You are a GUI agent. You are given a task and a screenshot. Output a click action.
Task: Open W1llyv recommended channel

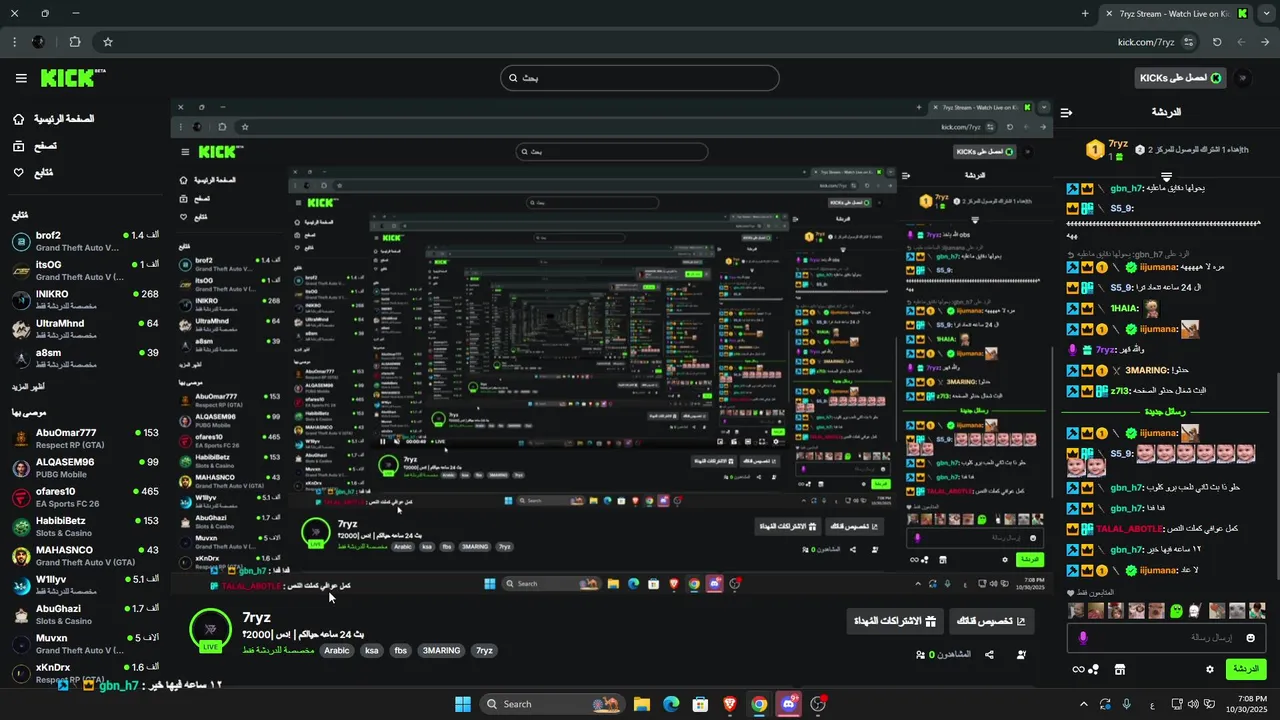point(85,585)
